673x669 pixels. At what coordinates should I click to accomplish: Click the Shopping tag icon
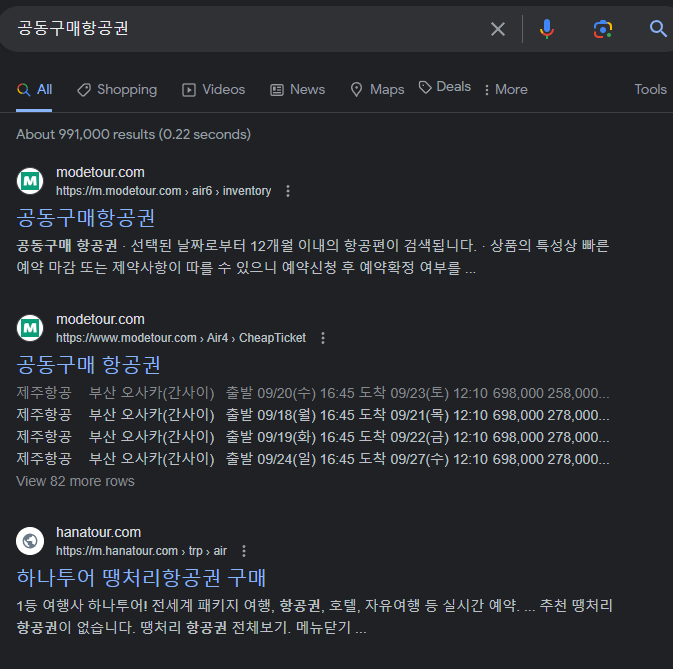[x=84, y=90]
